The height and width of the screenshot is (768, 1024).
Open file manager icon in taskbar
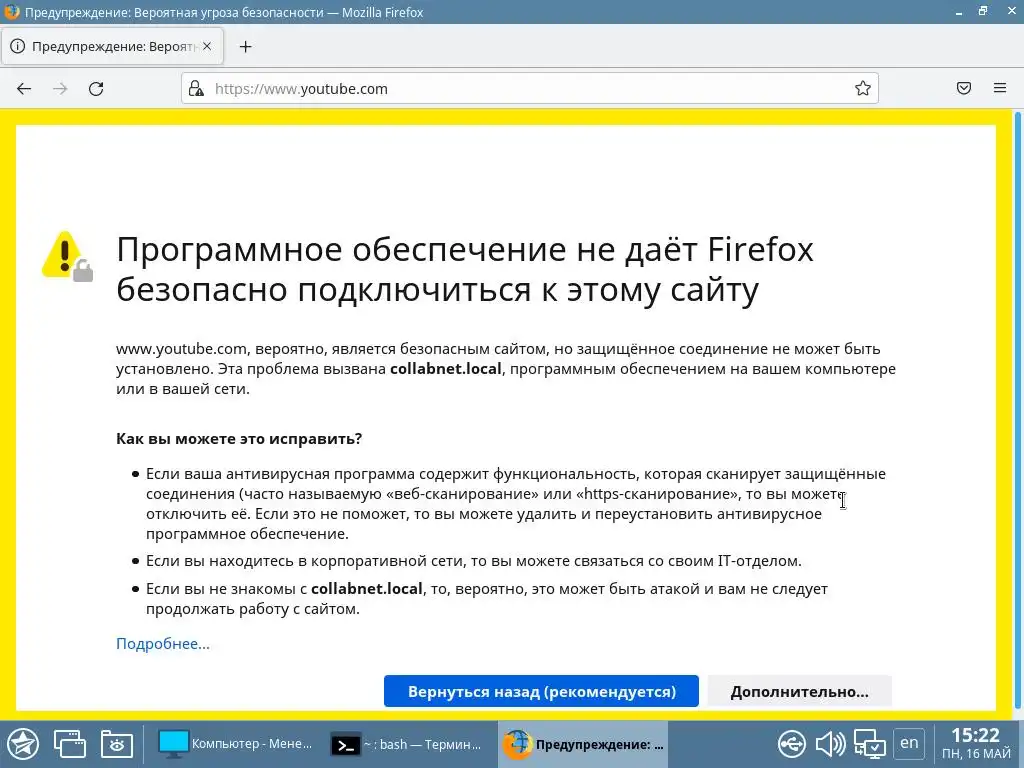(117, 744)
